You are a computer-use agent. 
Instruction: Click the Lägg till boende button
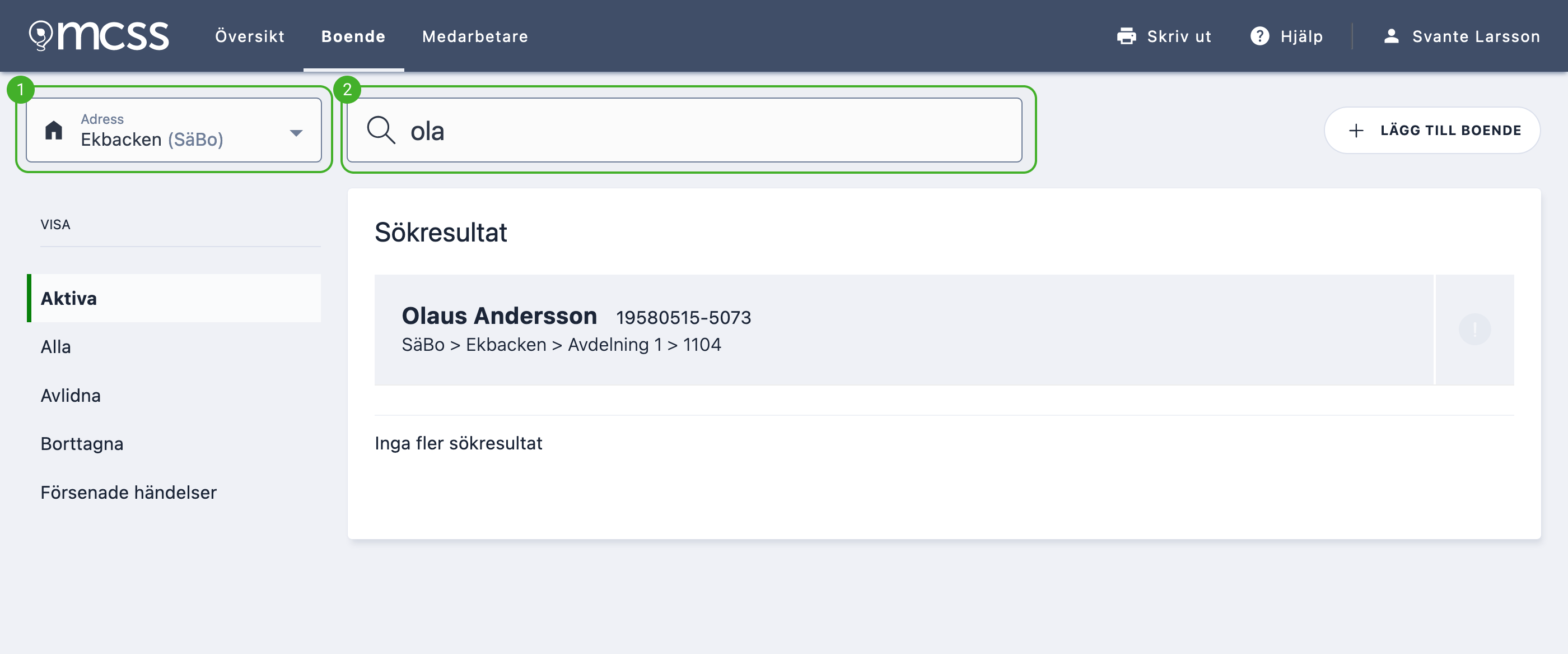1432,131
